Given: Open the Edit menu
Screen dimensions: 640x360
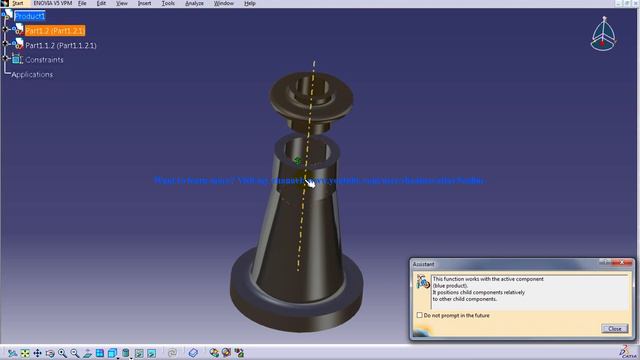Looking at the screenshot, I should 101,3.
